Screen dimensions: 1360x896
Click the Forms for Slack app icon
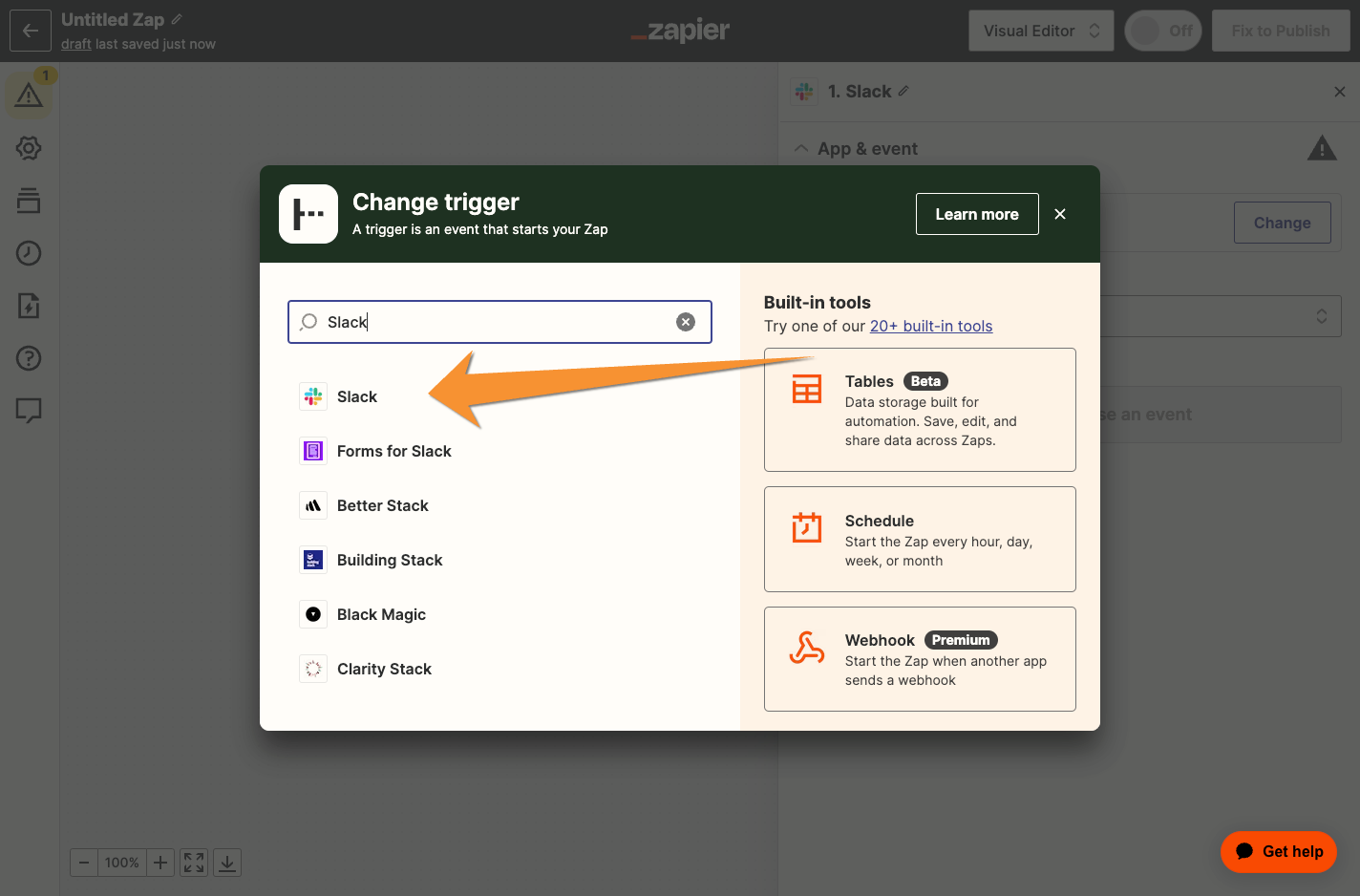(313, 451)
